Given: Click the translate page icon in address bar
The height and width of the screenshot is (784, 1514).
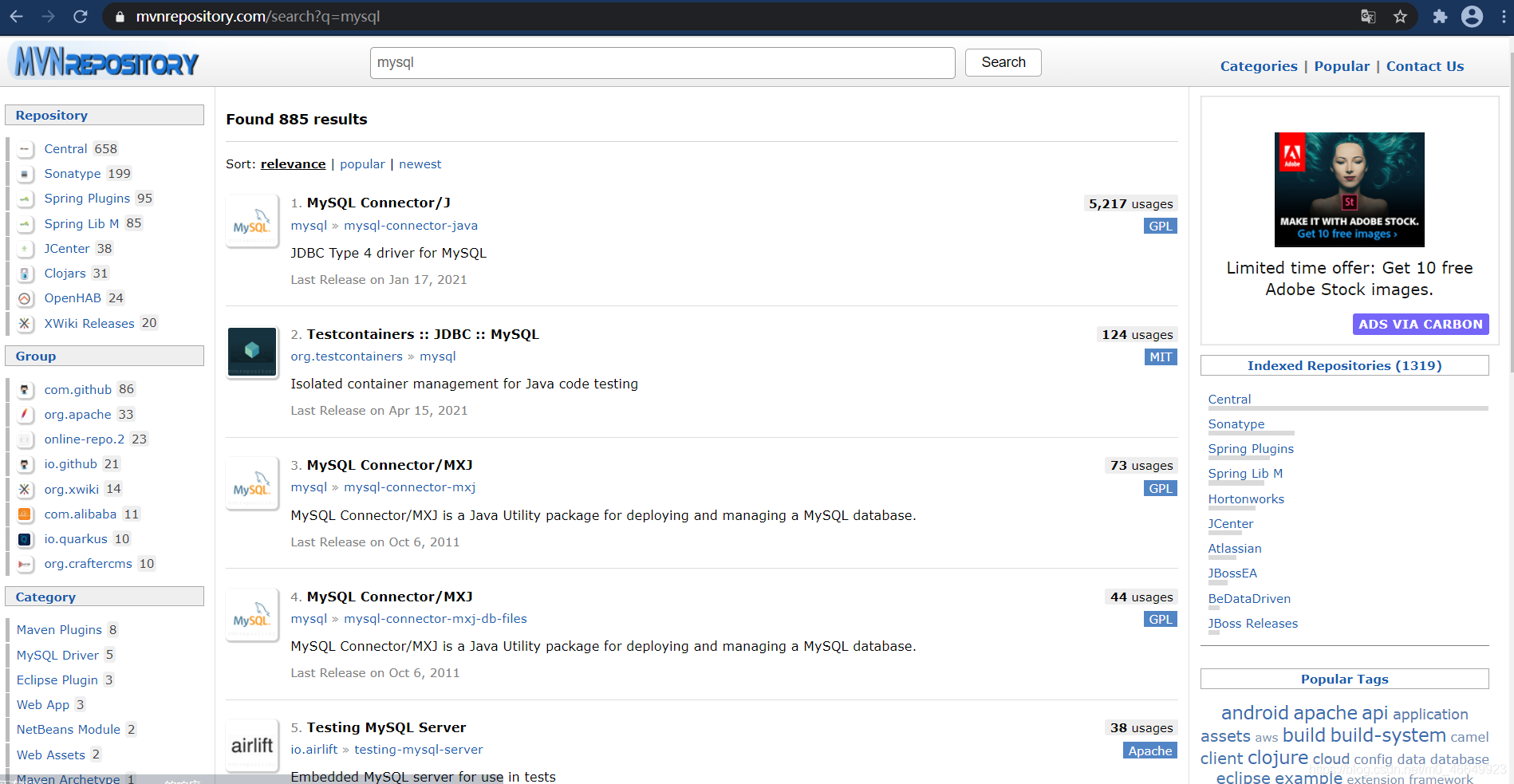Looking at the screenshot, I should tap(1368, 16).
